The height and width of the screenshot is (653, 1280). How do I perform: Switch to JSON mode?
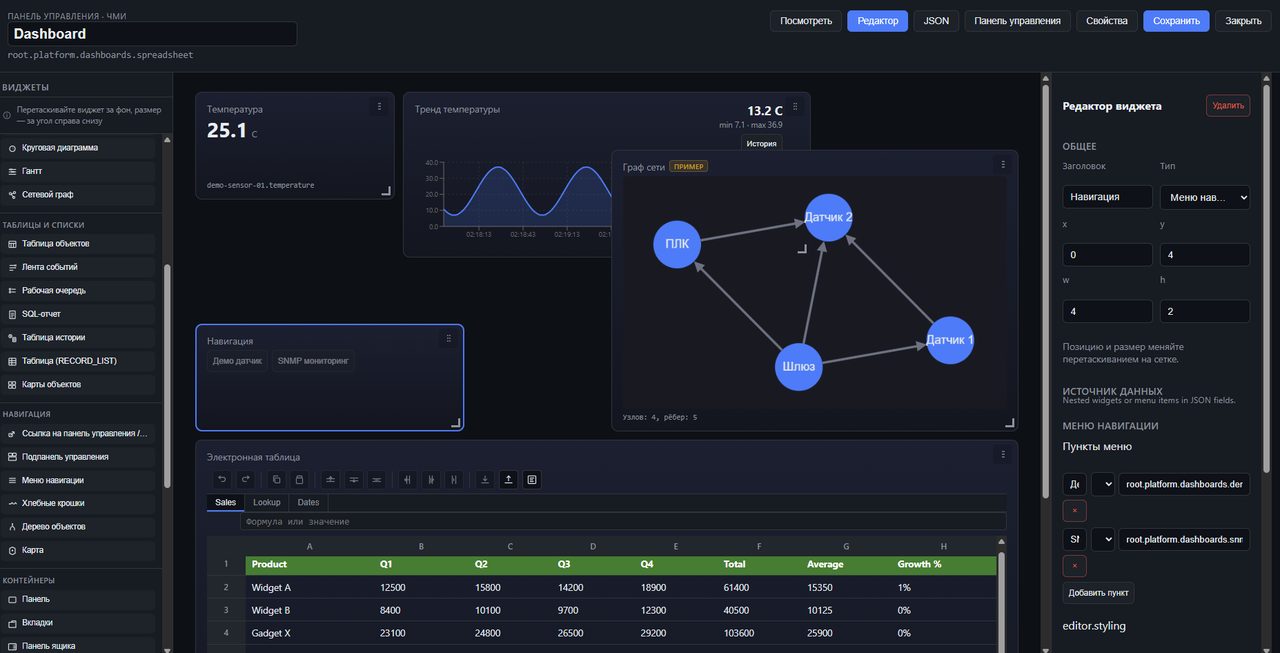936,21
